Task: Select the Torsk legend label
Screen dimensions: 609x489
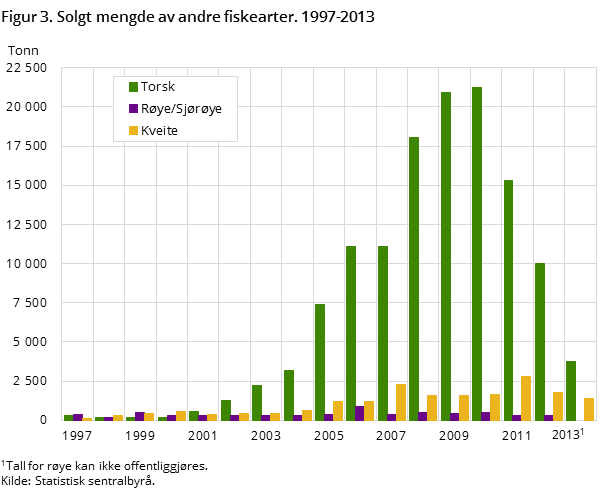Action: pos(157,87)
